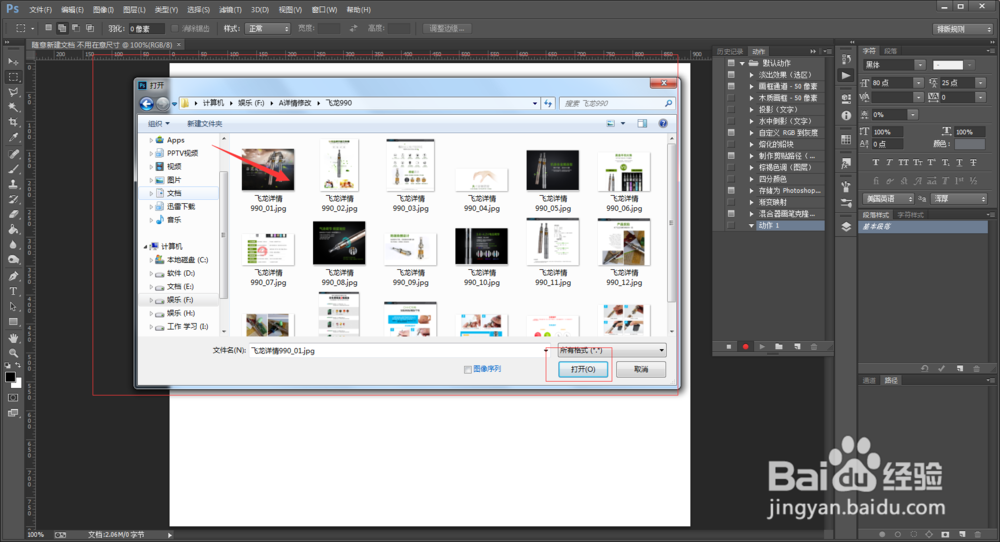Open the Help icon in Open dialog
The width and height of the screenshot is (1000, 542).
pos(663,124)
